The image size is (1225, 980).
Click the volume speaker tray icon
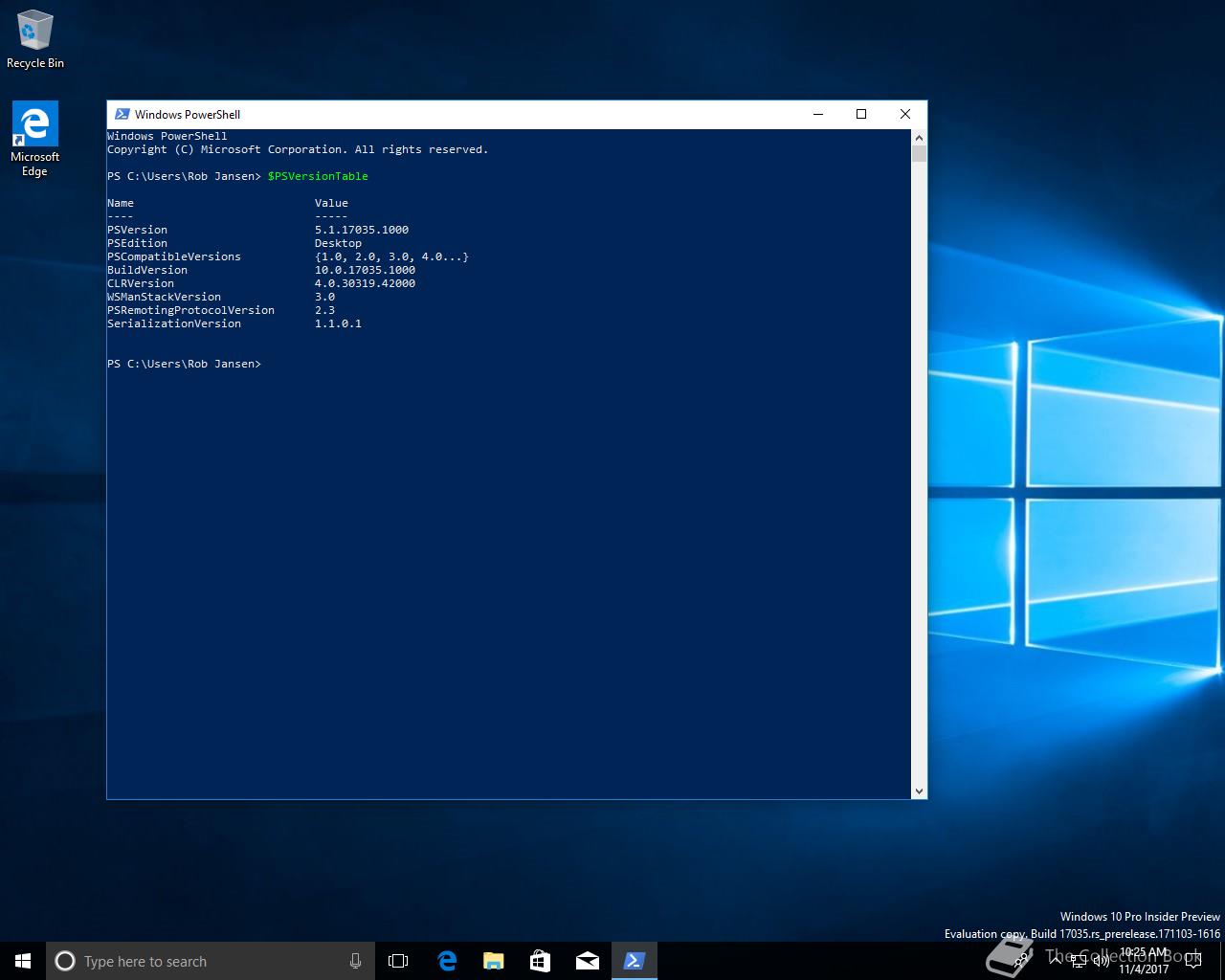click(1101, 961)
